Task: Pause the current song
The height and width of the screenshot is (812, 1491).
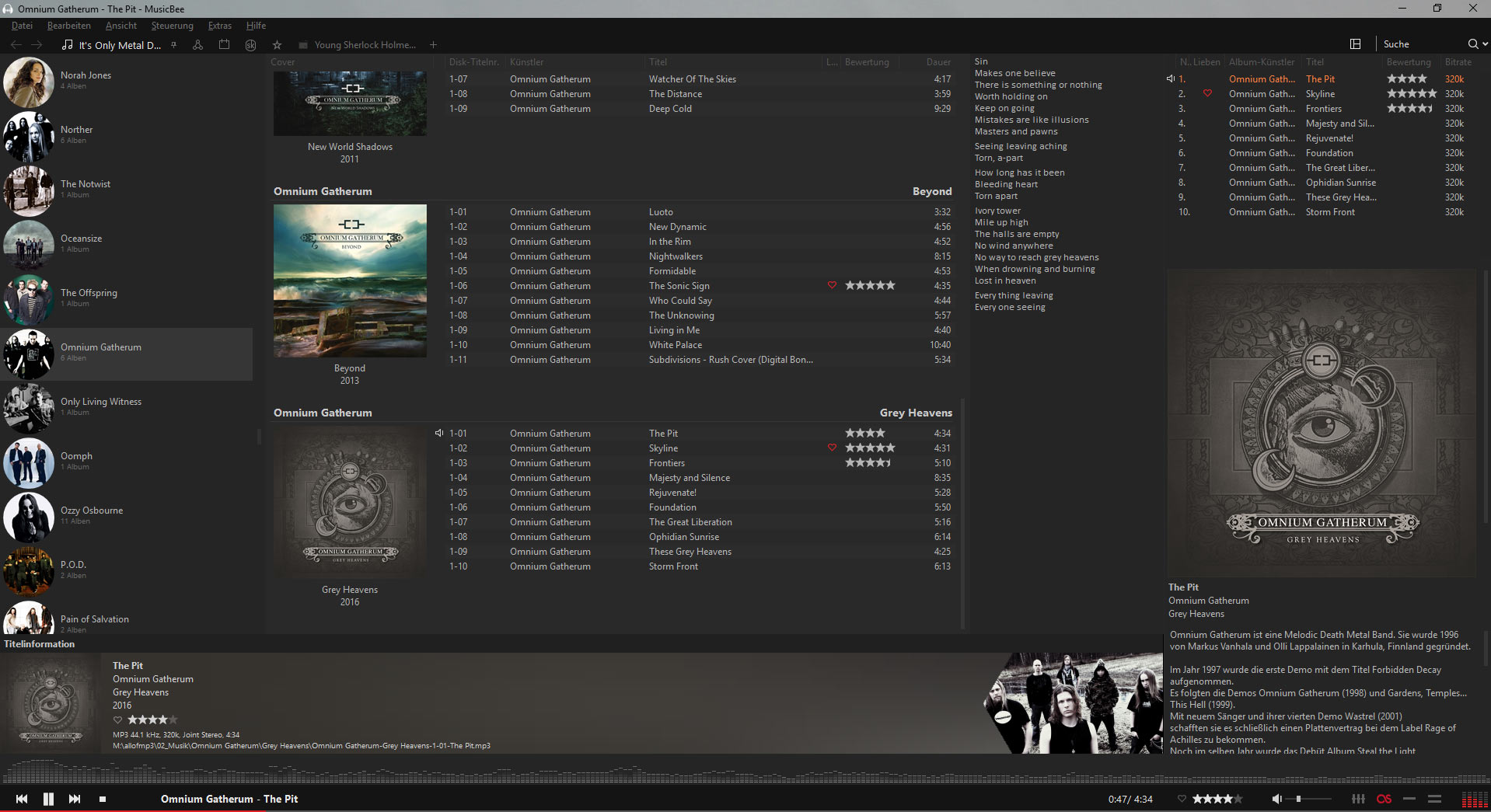Action: click(x=48, y=799)
